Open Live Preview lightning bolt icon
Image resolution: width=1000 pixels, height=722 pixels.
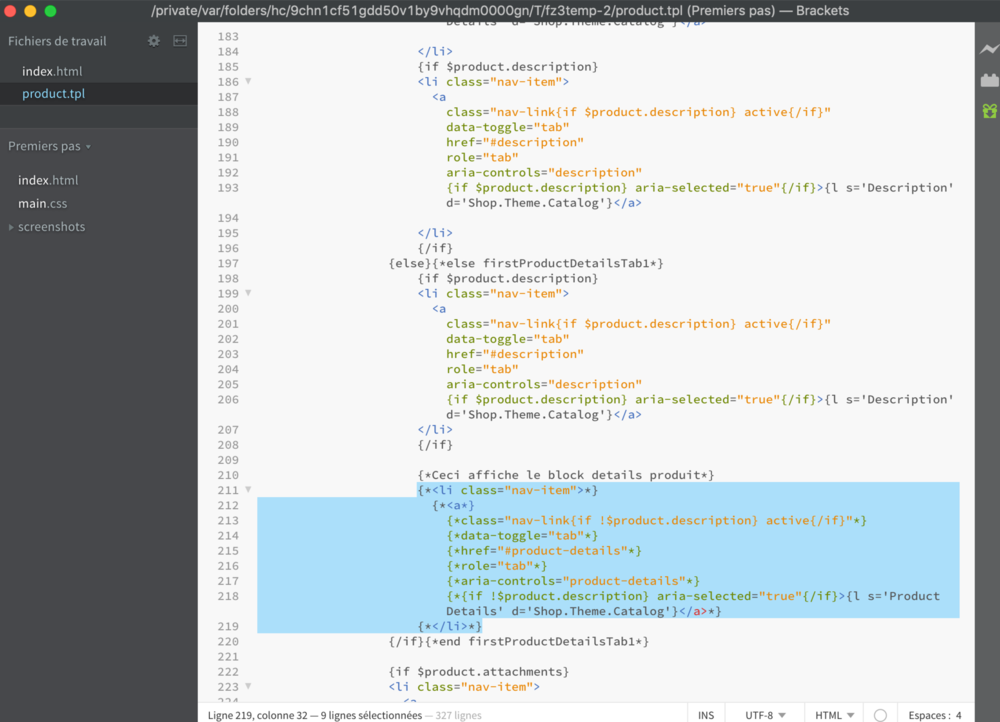(988, 49)
